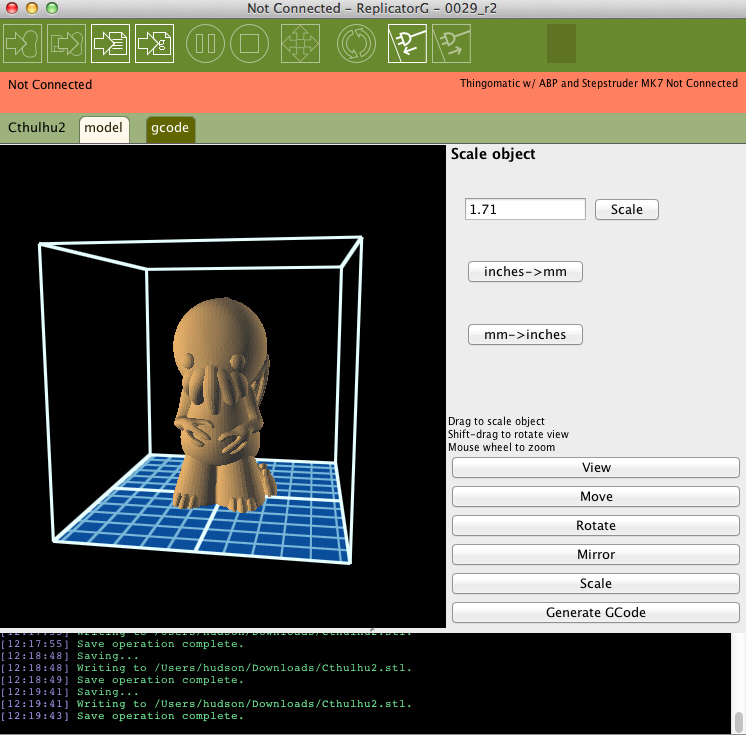Click the Pause build icon

[205, 43]
